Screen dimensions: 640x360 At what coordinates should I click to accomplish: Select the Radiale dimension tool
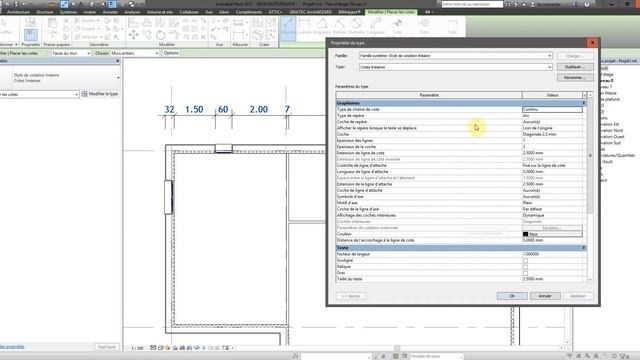[340, 25]
